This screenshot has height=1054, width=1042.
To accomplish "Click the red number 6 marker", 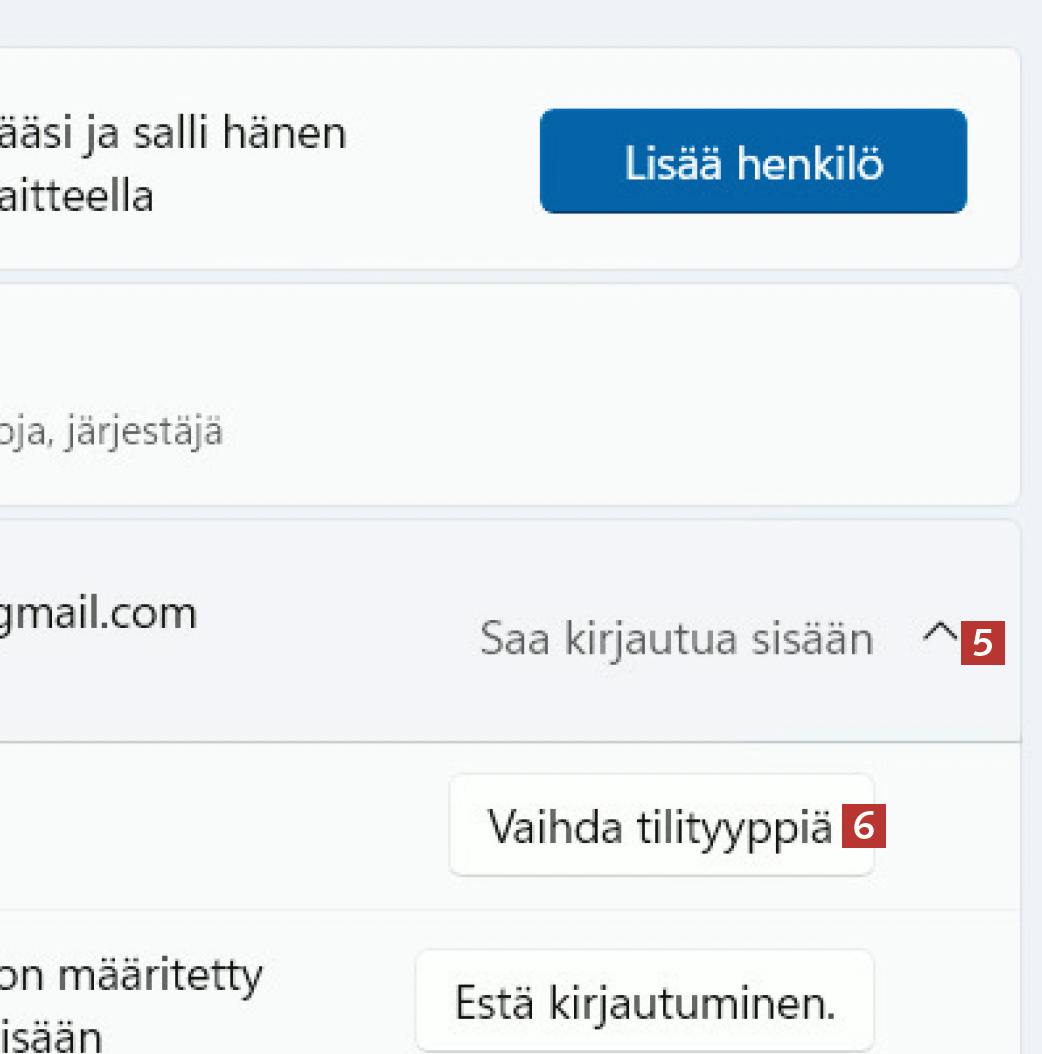I will click(x=865, y=827).
